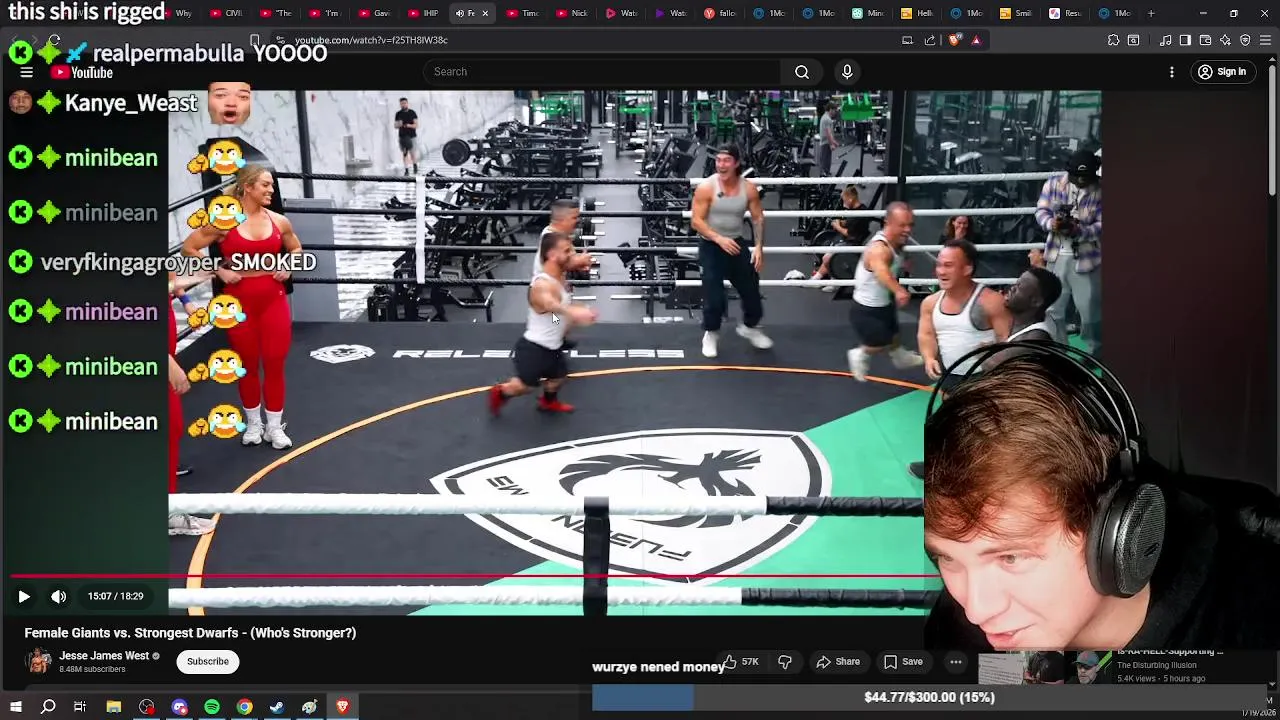1280x720 pixels.
Task: Switch to the 'Smil' tab
Action: (1016, 13)
